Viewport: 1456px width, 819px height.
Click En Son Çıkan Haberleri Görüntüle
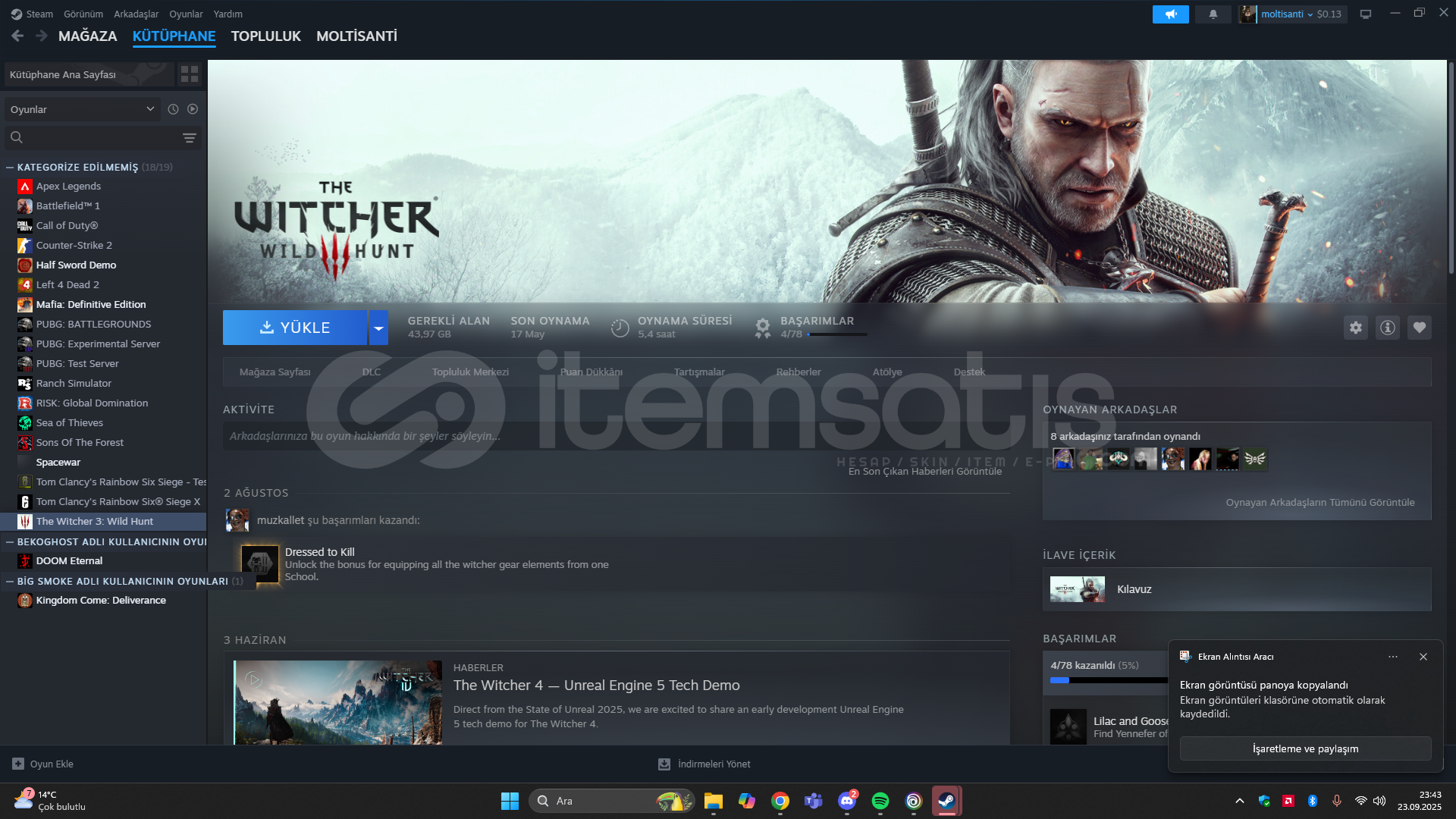pos(925,472)
